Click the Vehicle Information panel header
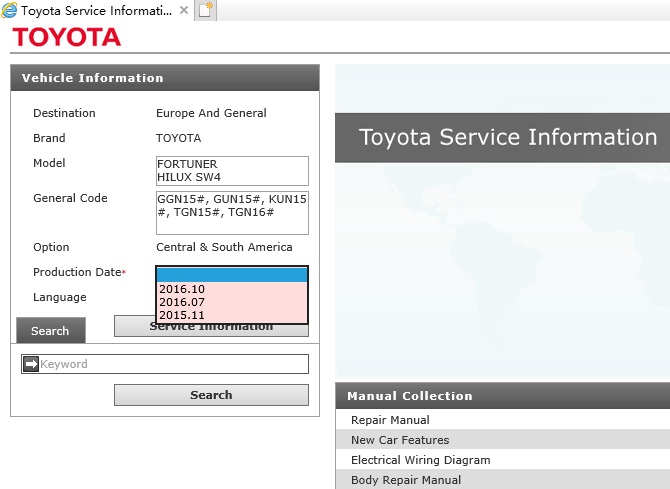The width and height of the screenshot is (670, 489). pyautogui.click(x=165, y=78)
